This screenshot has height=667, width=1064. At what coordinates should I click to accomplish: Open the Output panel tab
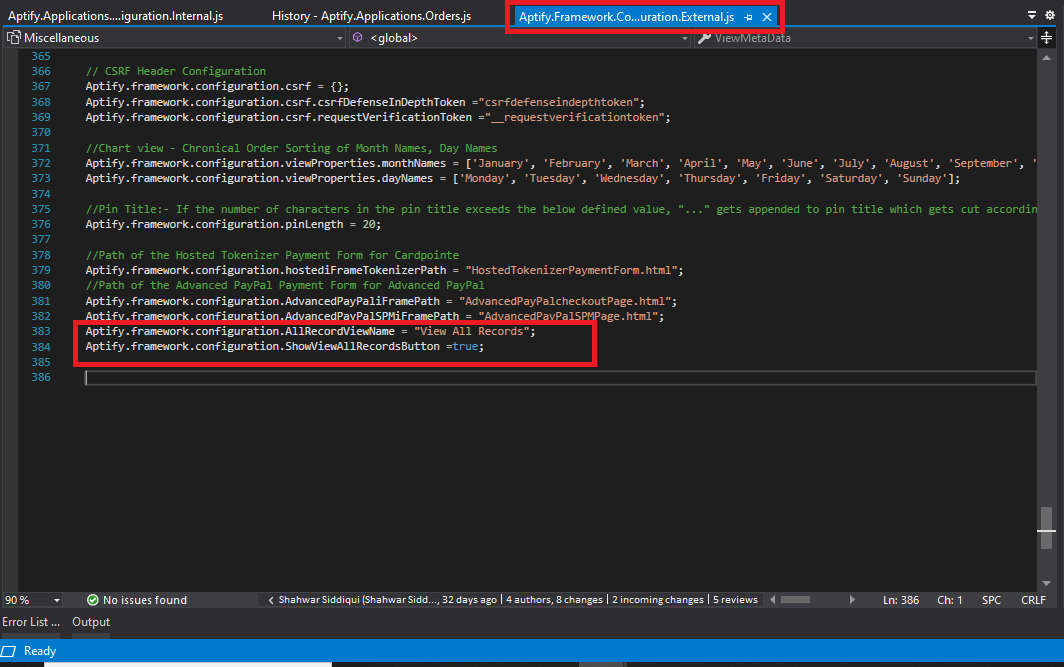[x=91, y=622]
